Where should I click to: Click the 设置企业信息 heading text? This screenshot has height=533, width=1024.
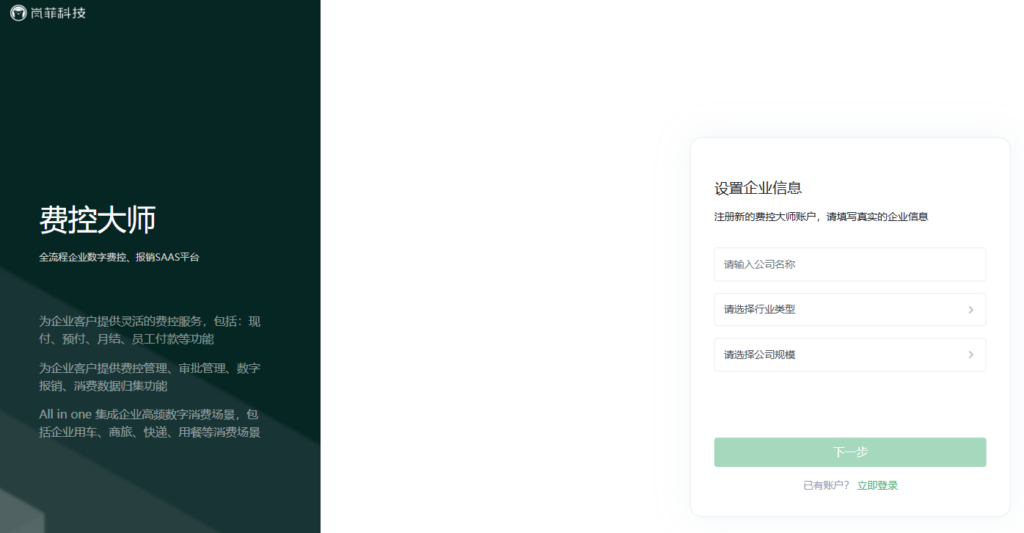(x=758, y=188)
